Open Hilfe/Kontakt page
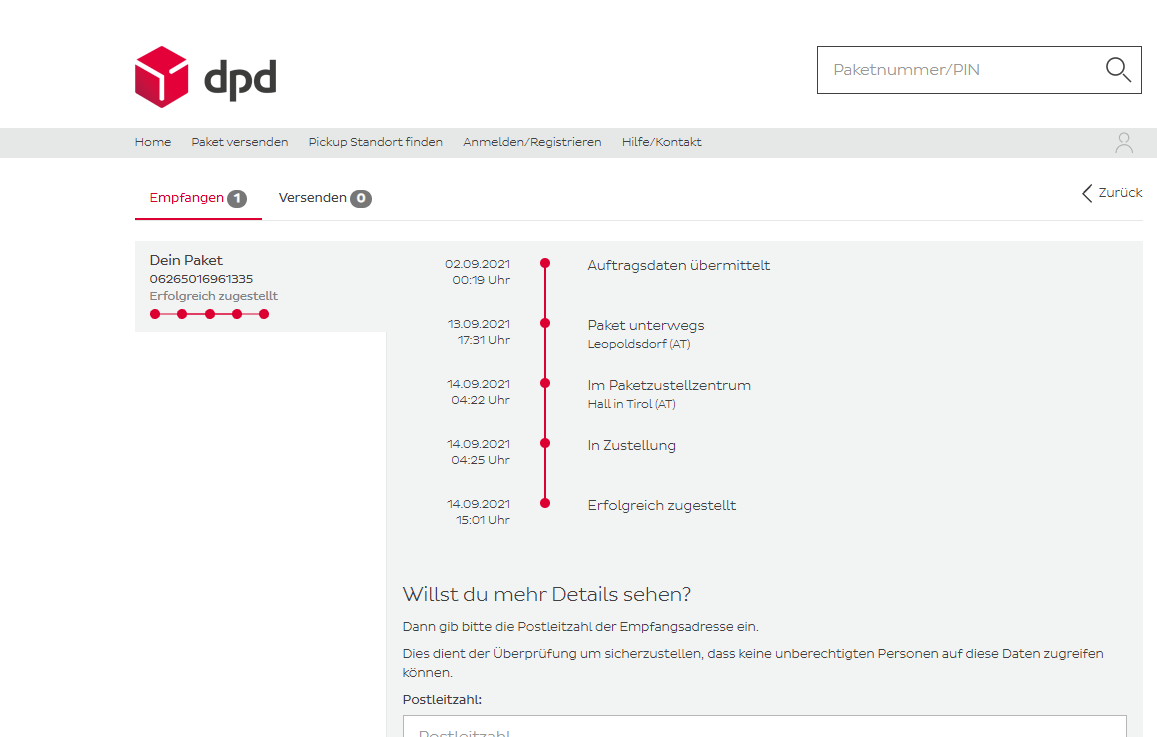 pos(661,142)
